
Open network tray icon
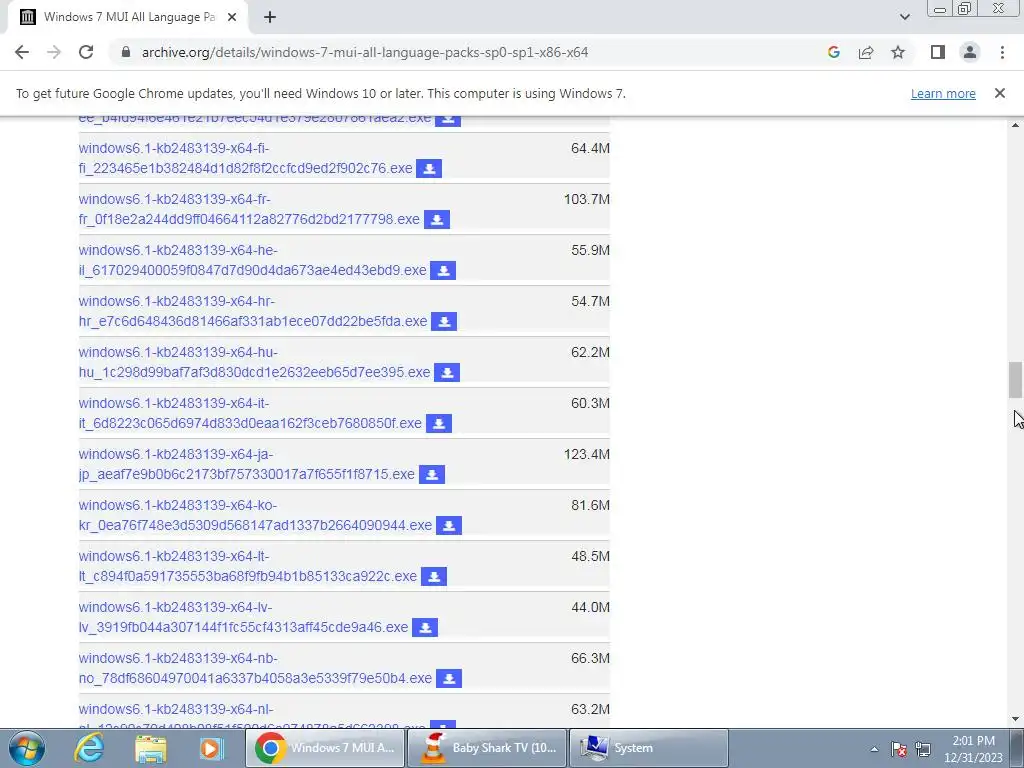tap(923, 749)
